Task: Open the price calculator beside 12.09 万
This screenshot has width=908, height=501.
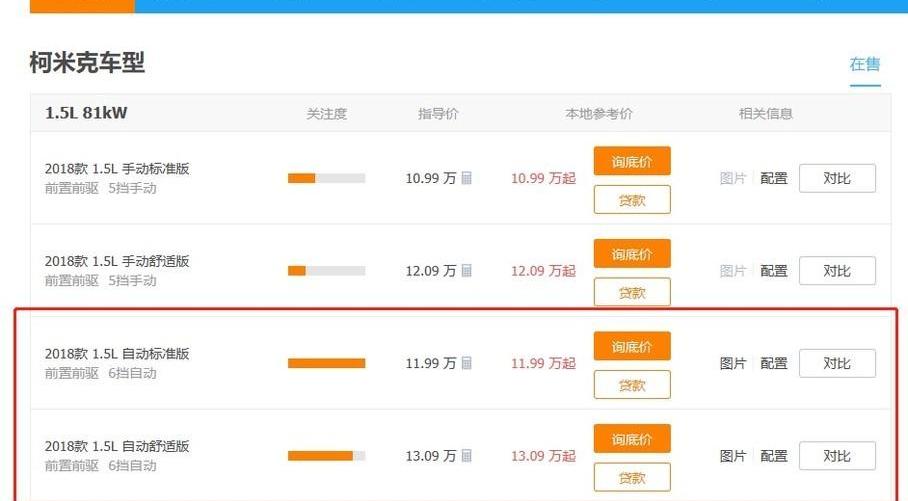Action: click(466, 271)
